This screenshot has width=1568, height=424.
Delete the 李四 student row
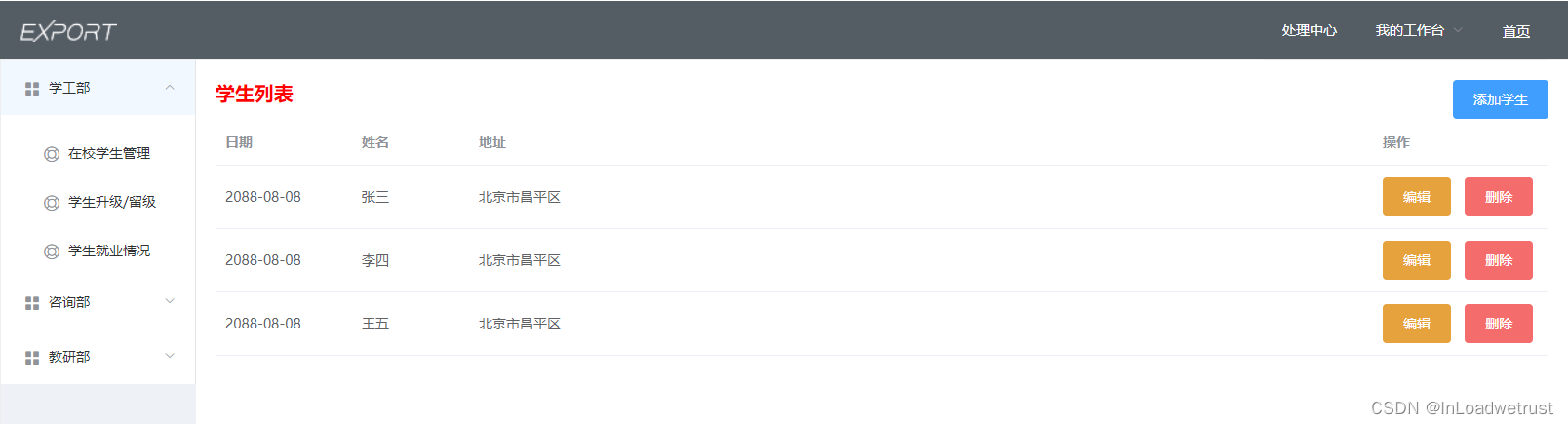coord(1498,260)
